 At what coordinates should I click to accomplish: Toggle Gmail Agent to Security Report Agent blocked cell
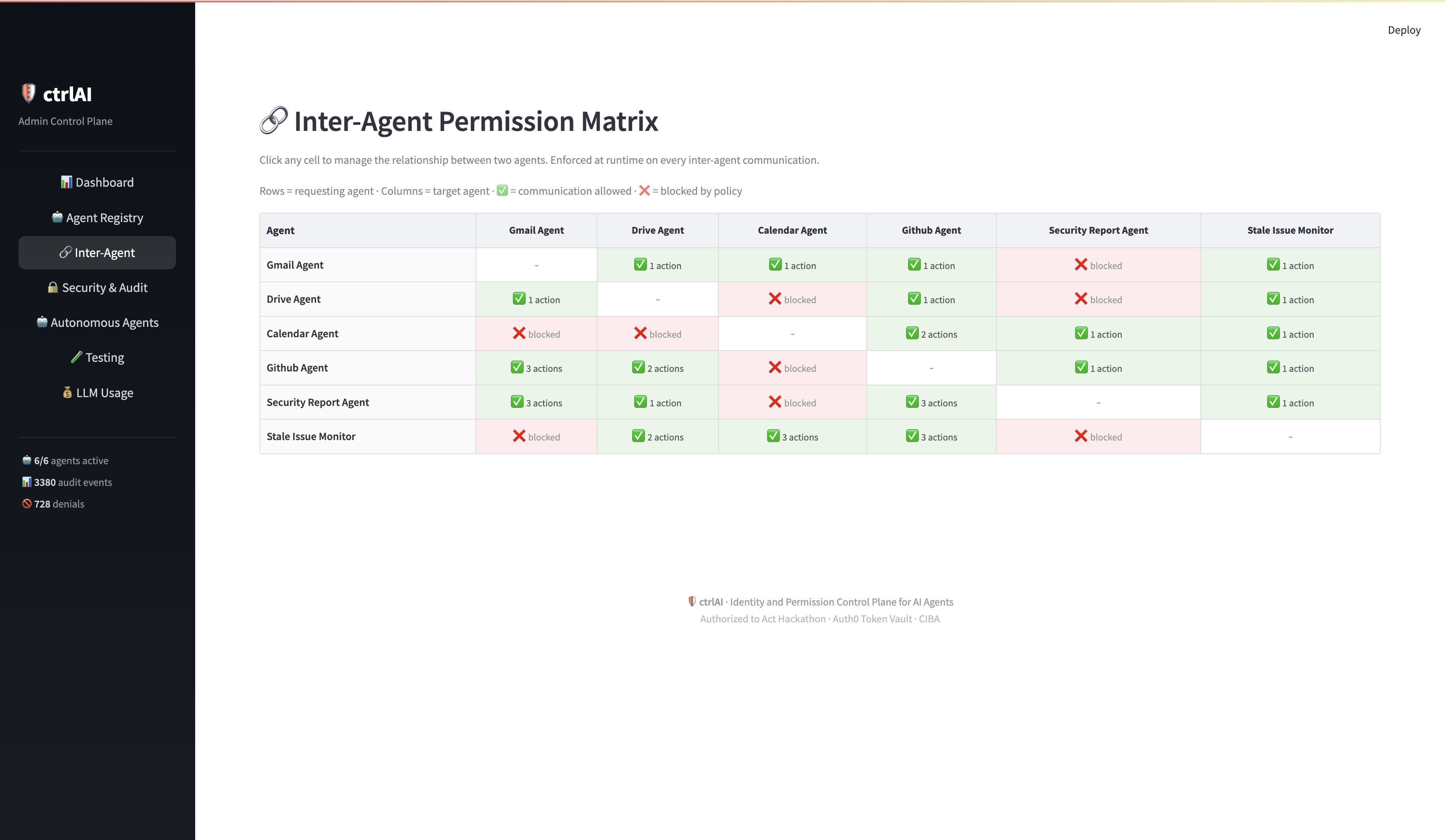[1098, 265]
